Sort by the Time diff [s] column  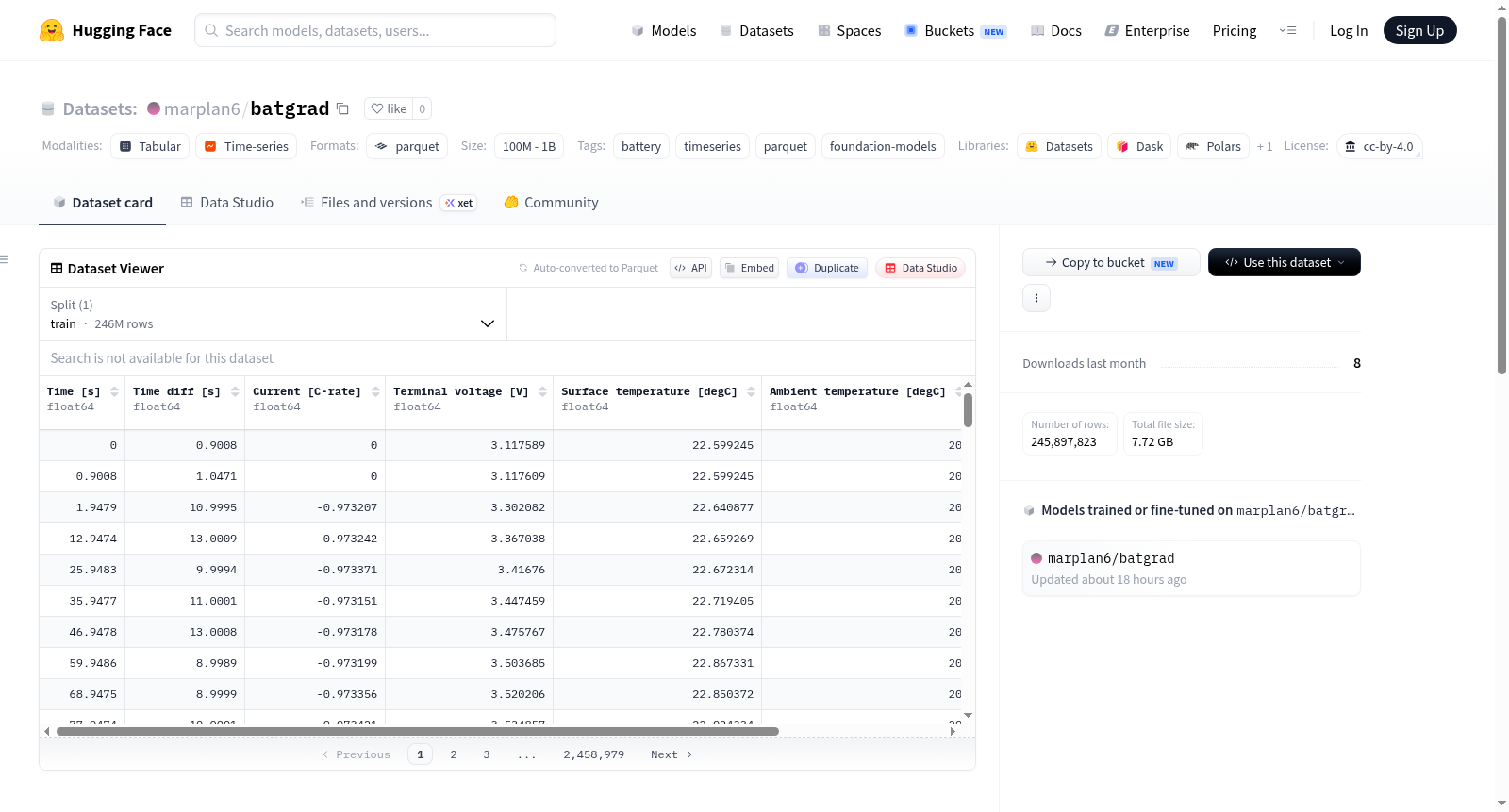234,391
